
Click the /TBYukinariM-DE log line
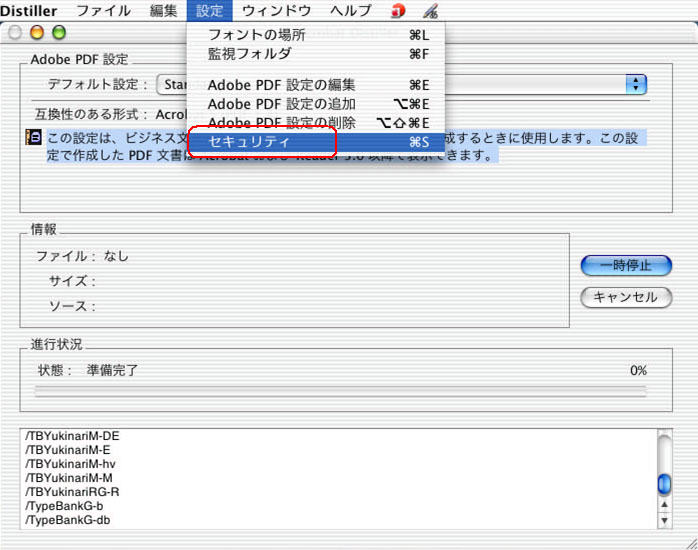(x=72, y=436)
